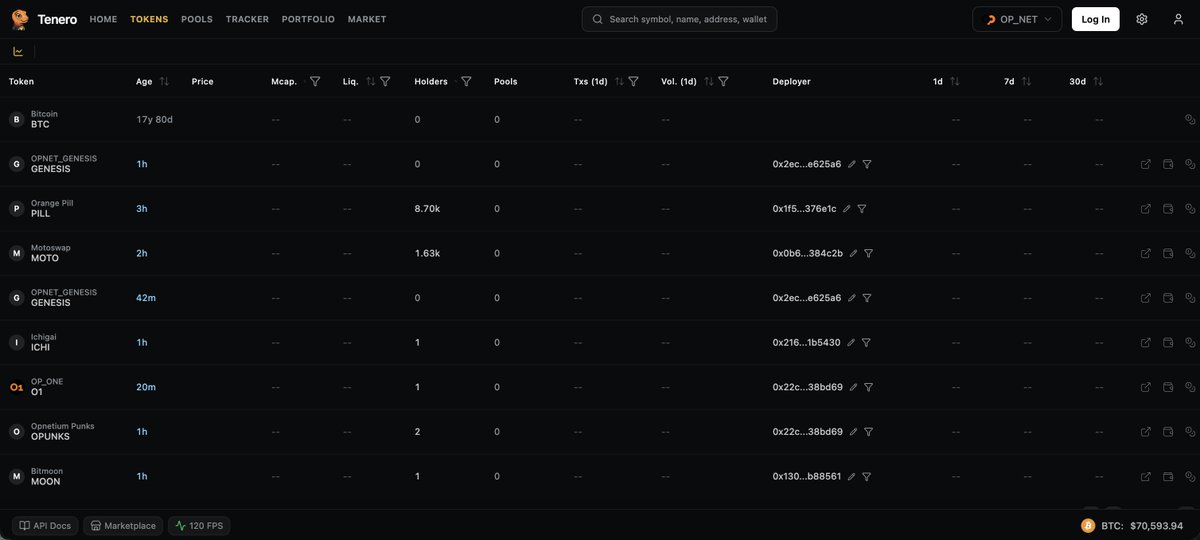Image resolution: width=1200 pixels, height=540 pixels.
Task: Click the 120 FPS indicator
Action: (199, 525)
